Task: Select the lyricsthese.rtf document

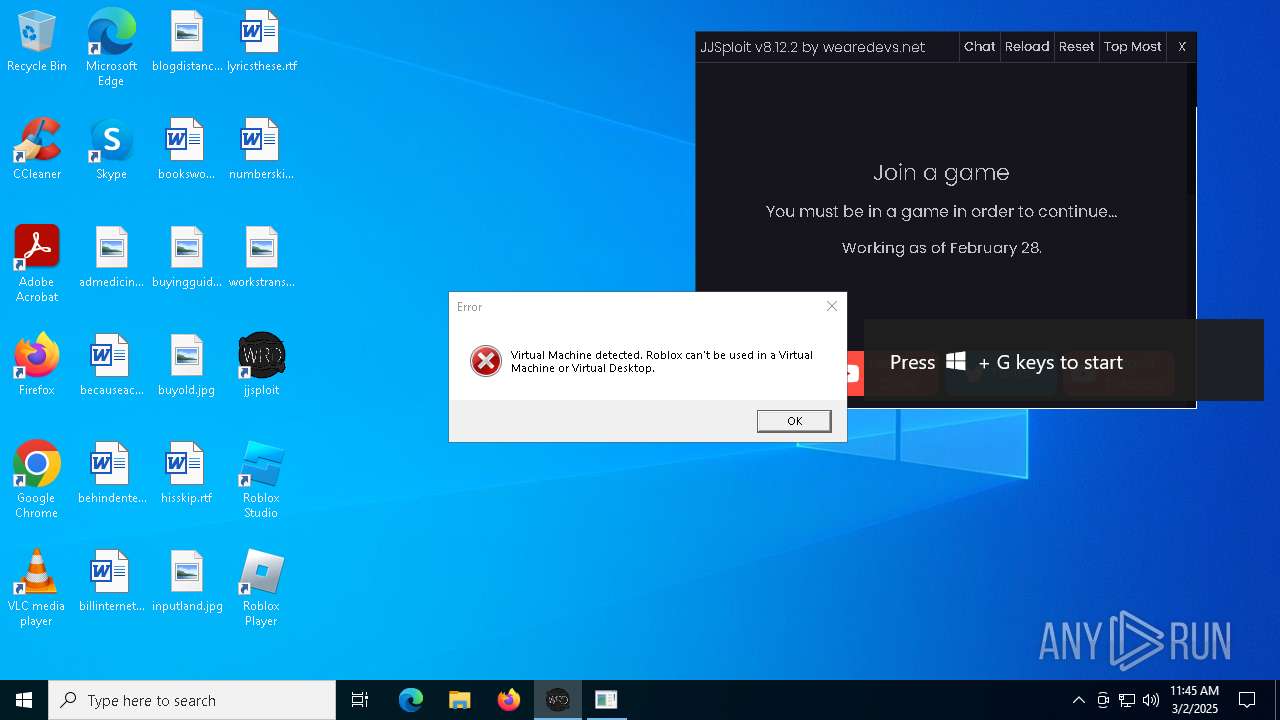Action: [261, 42]
